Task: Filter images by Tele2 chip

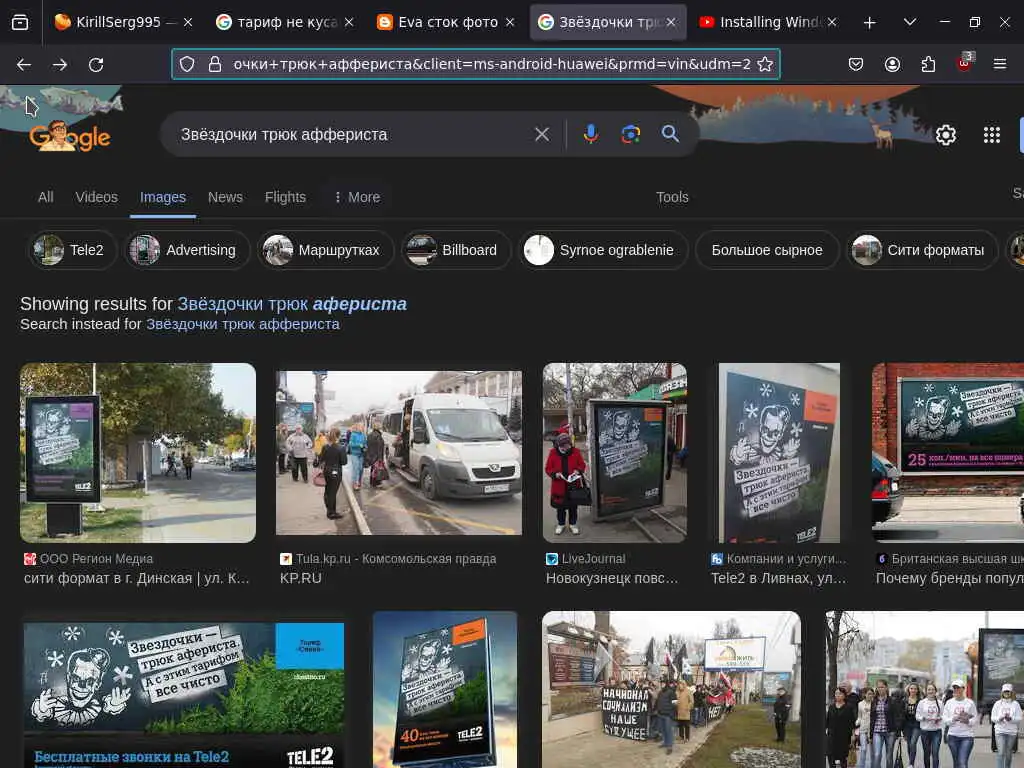Action: tap(72, 250)
